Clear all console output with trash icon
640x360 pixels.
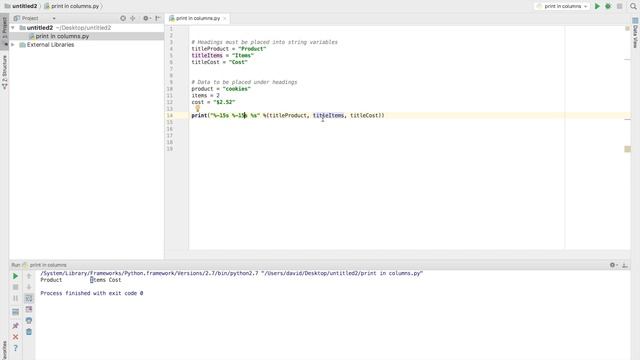(29, 332)
